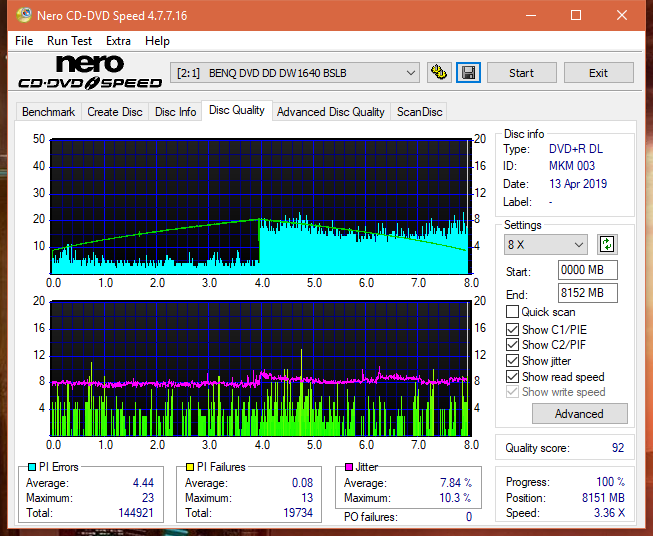The image size is (653, 536).
Task: Uncheck Show C1/PIE option
Action: pos(512,329)
